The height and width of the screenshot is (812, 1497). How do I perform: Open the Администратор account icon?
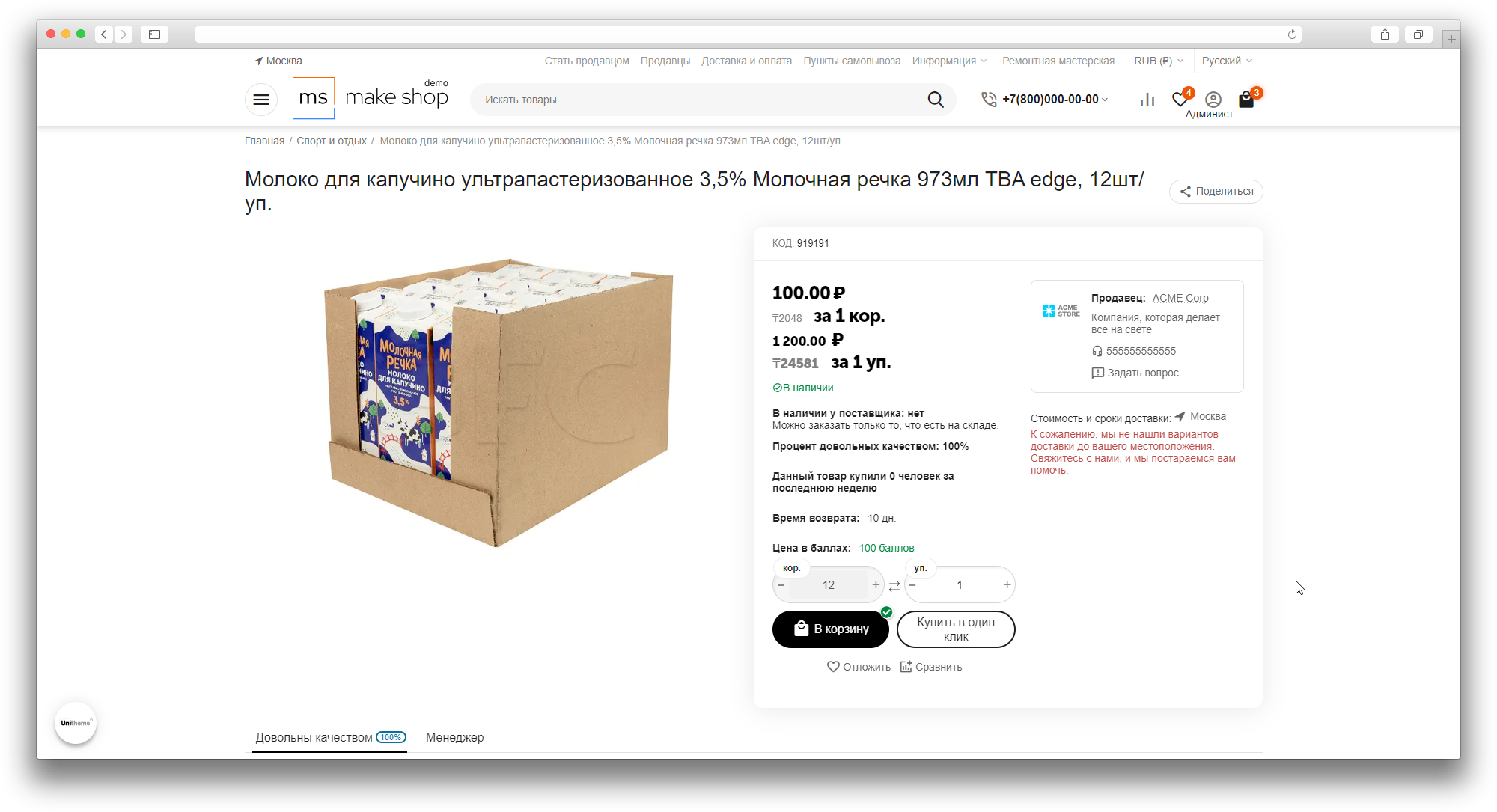click(x=1213, y=99)
